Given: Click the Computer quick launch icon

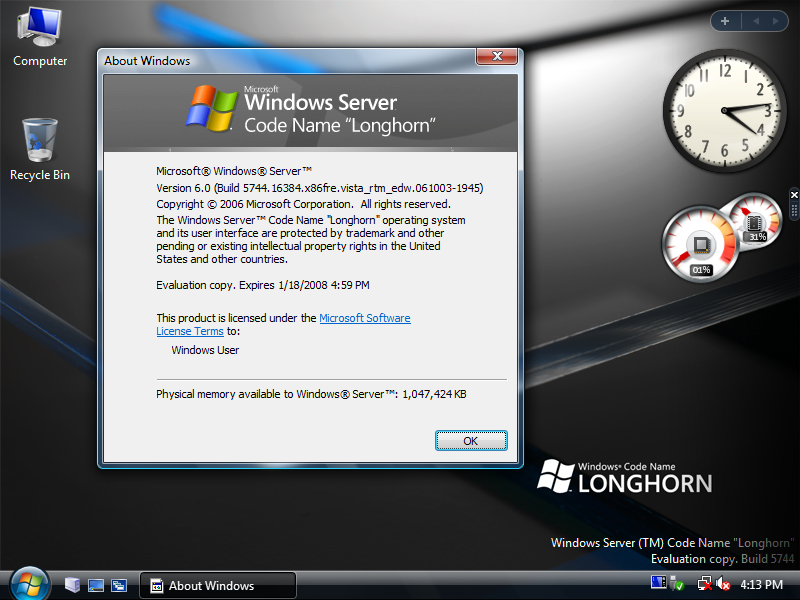Looking at the screenshot, I should (x=73, y=584).
